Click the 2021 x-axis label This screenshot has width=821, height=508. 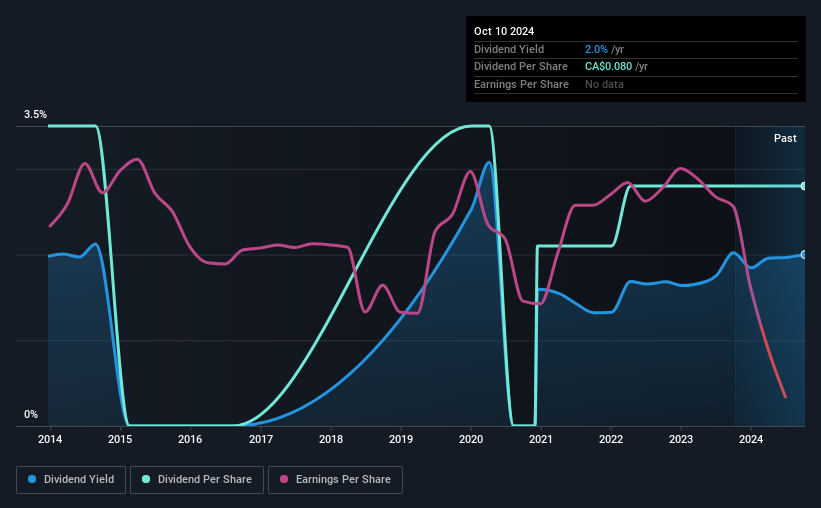(541, 439)
